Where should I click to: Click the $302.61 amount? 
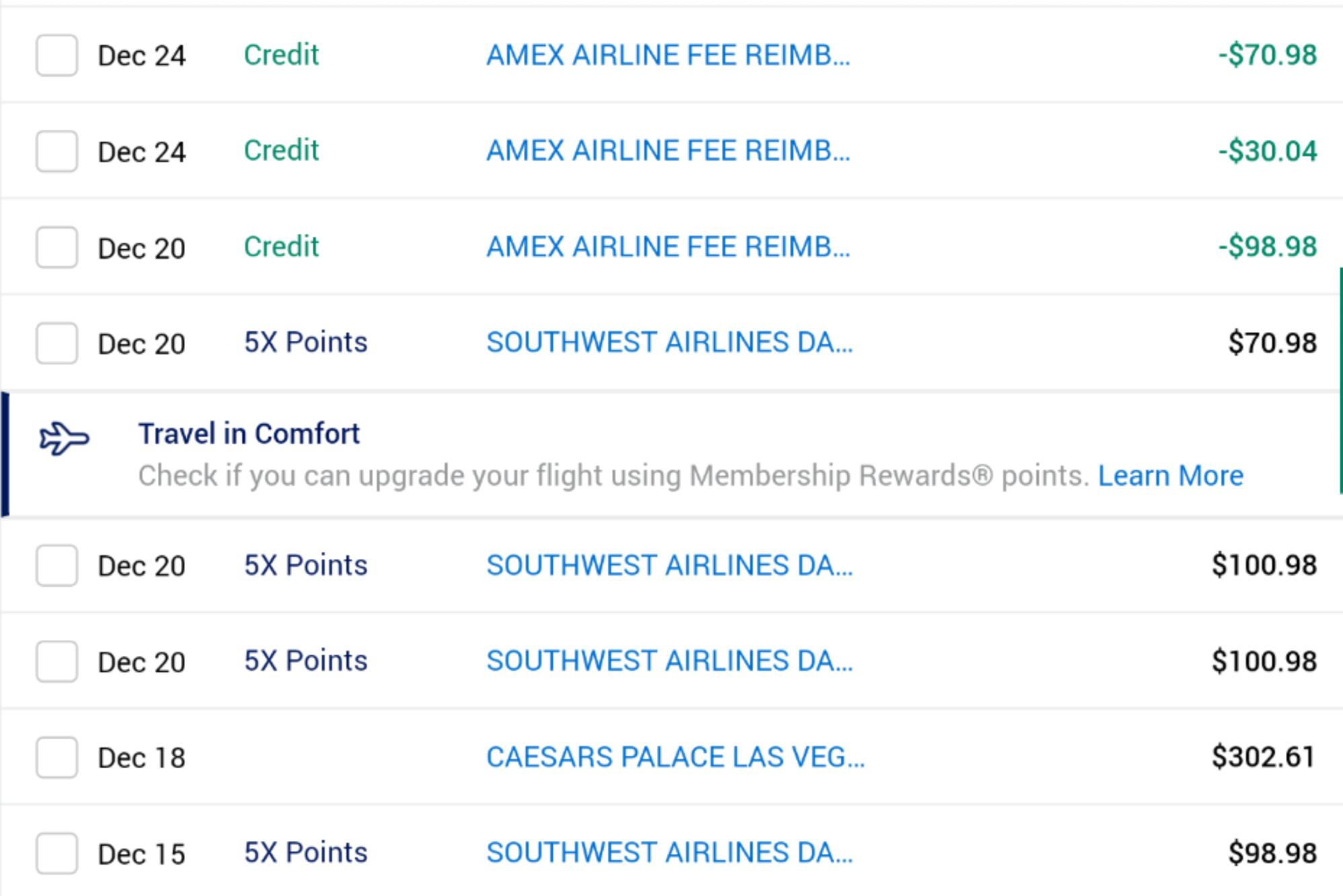pyautogui.click(x=1264, y=757)
